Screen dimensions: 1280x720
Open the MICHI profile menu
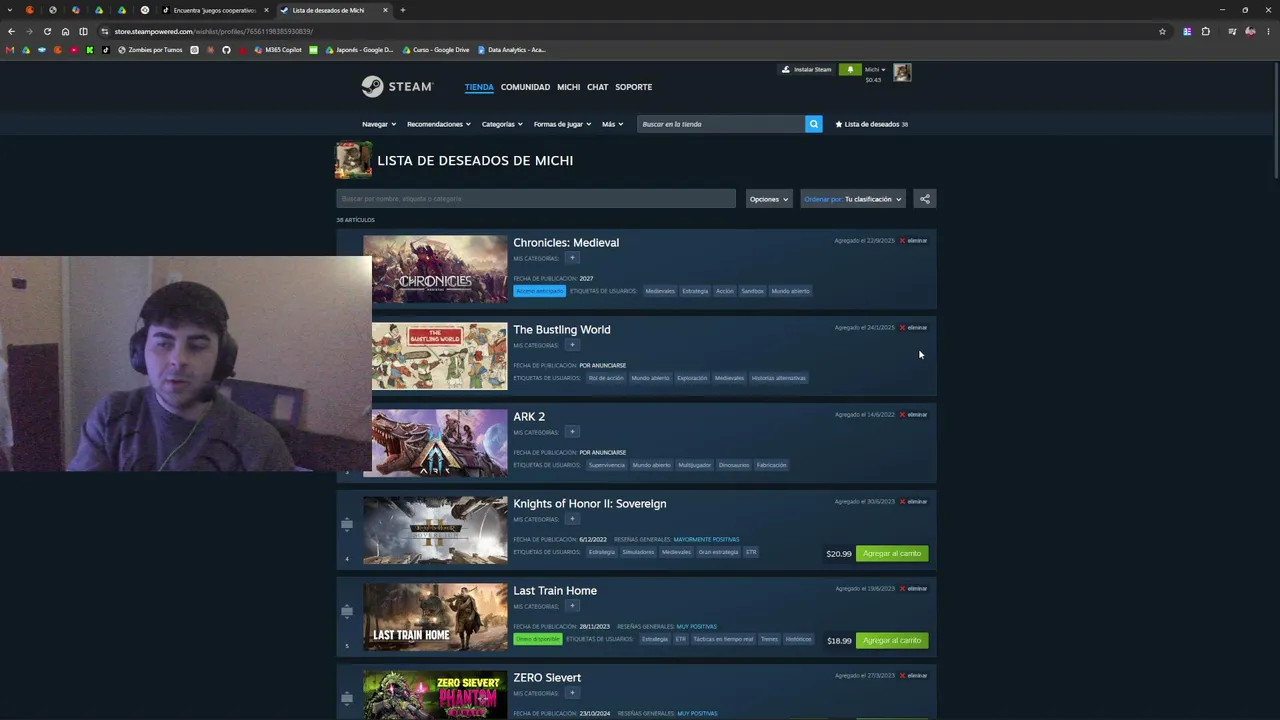click(568, 87)
